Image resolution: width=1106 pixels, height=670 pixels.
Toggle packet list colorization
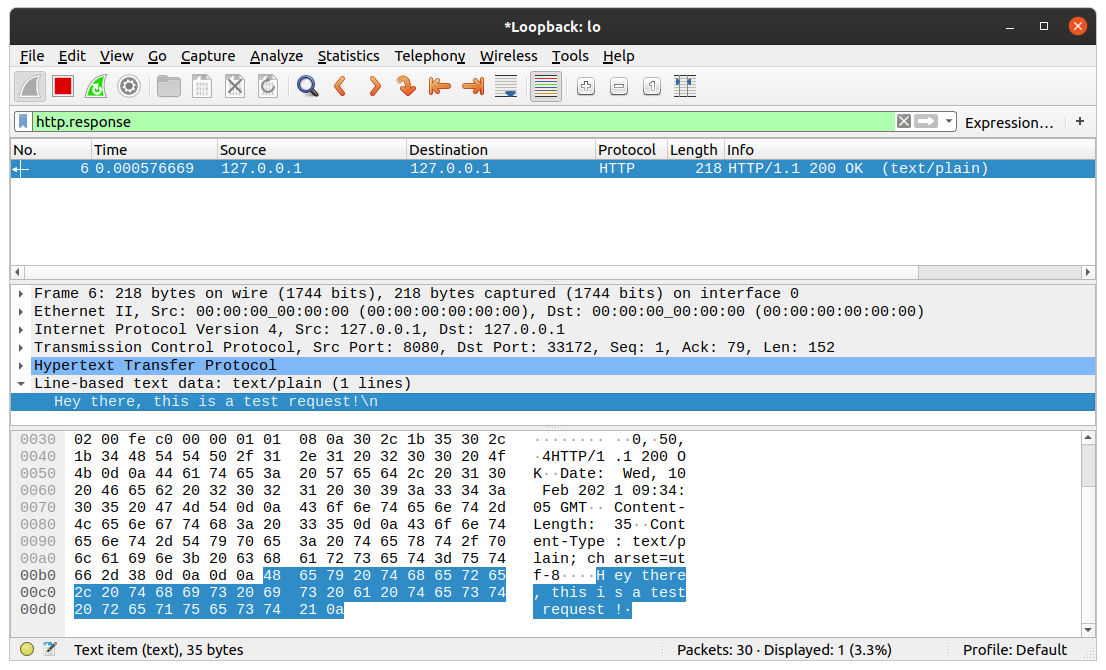click(x=545, y=86)
